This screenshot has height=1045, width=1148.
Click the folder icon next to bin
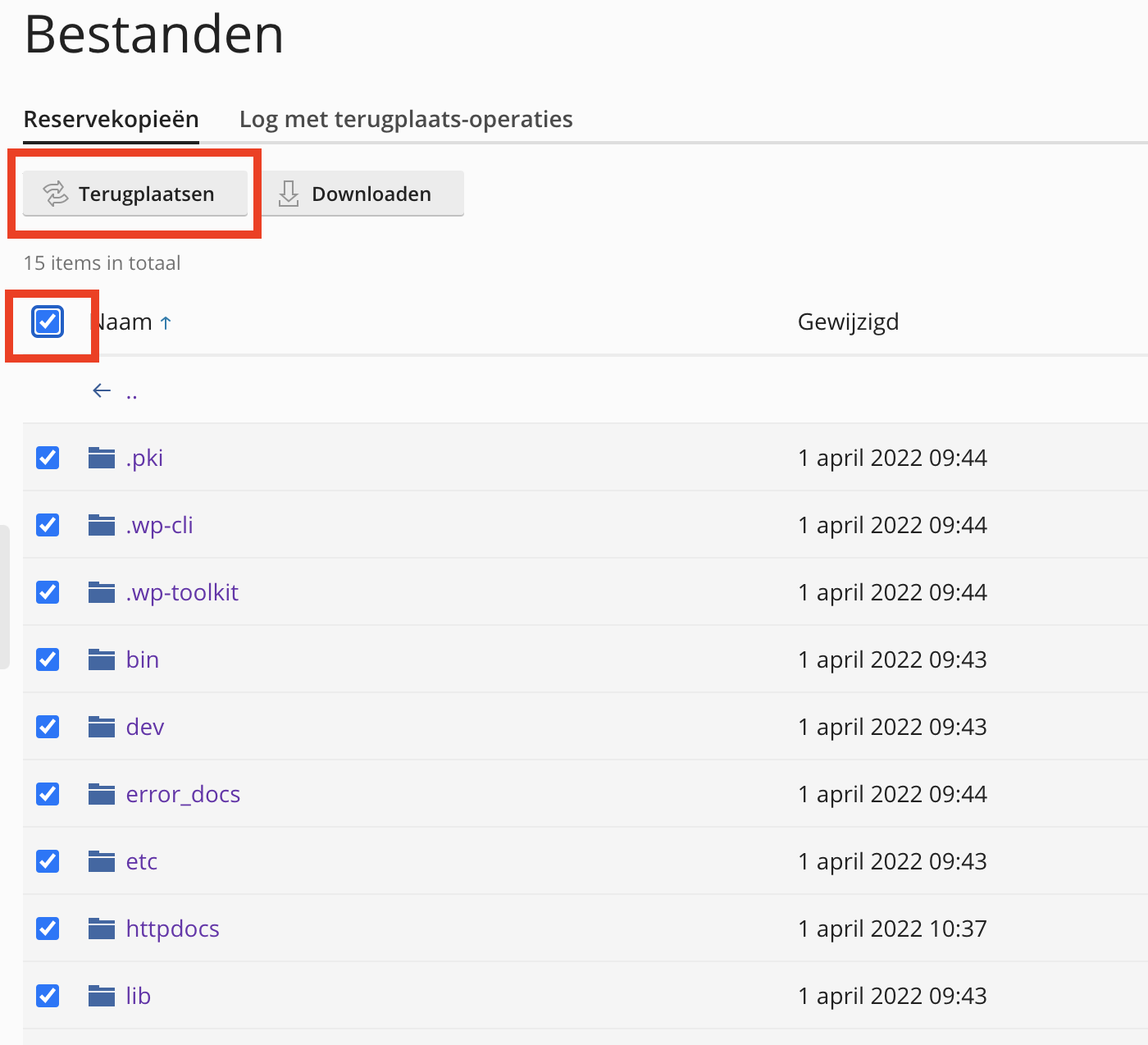[x=102, y=659]
